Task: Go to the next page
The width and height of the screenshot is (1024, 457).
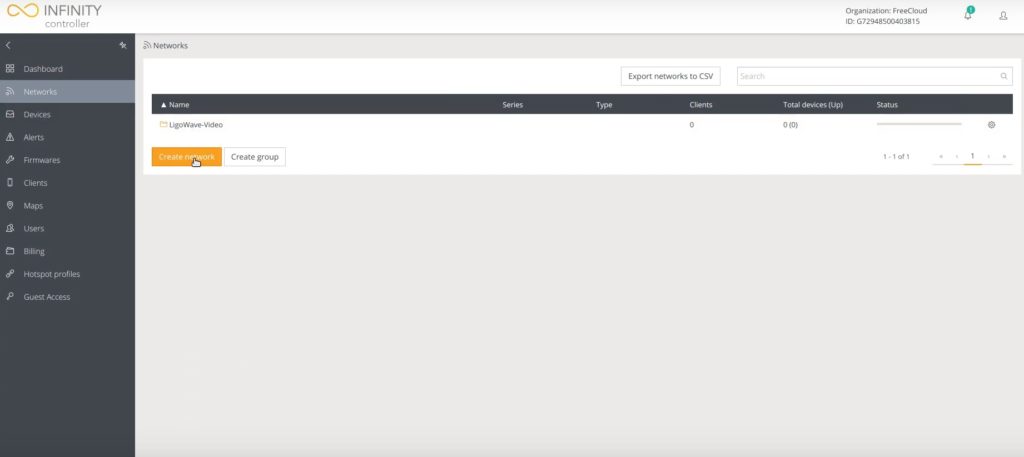Action: click(989, 157)
